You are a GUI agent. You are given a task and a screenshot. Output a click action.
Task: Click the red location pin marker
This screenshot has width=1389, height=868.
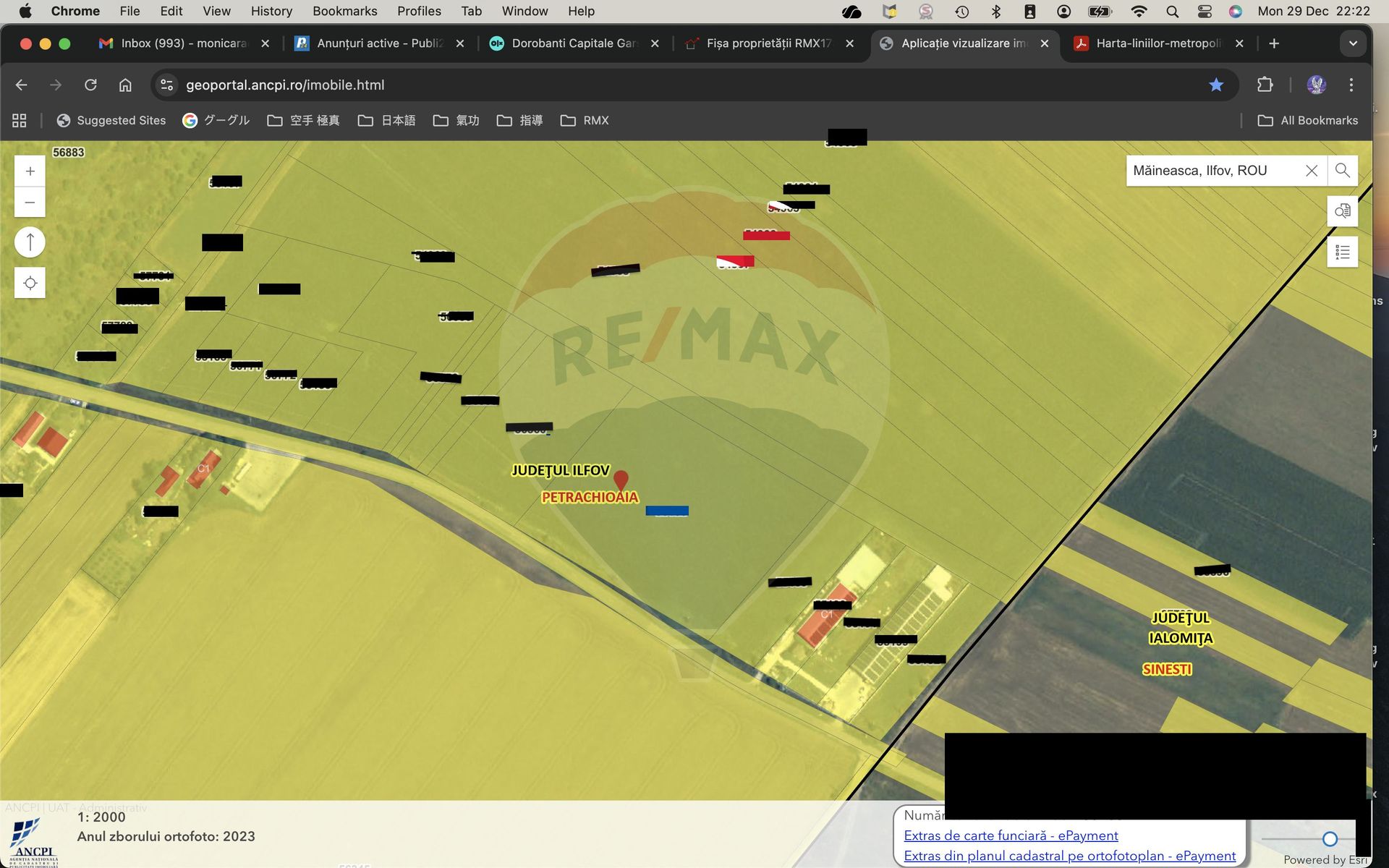pos(621,480)
